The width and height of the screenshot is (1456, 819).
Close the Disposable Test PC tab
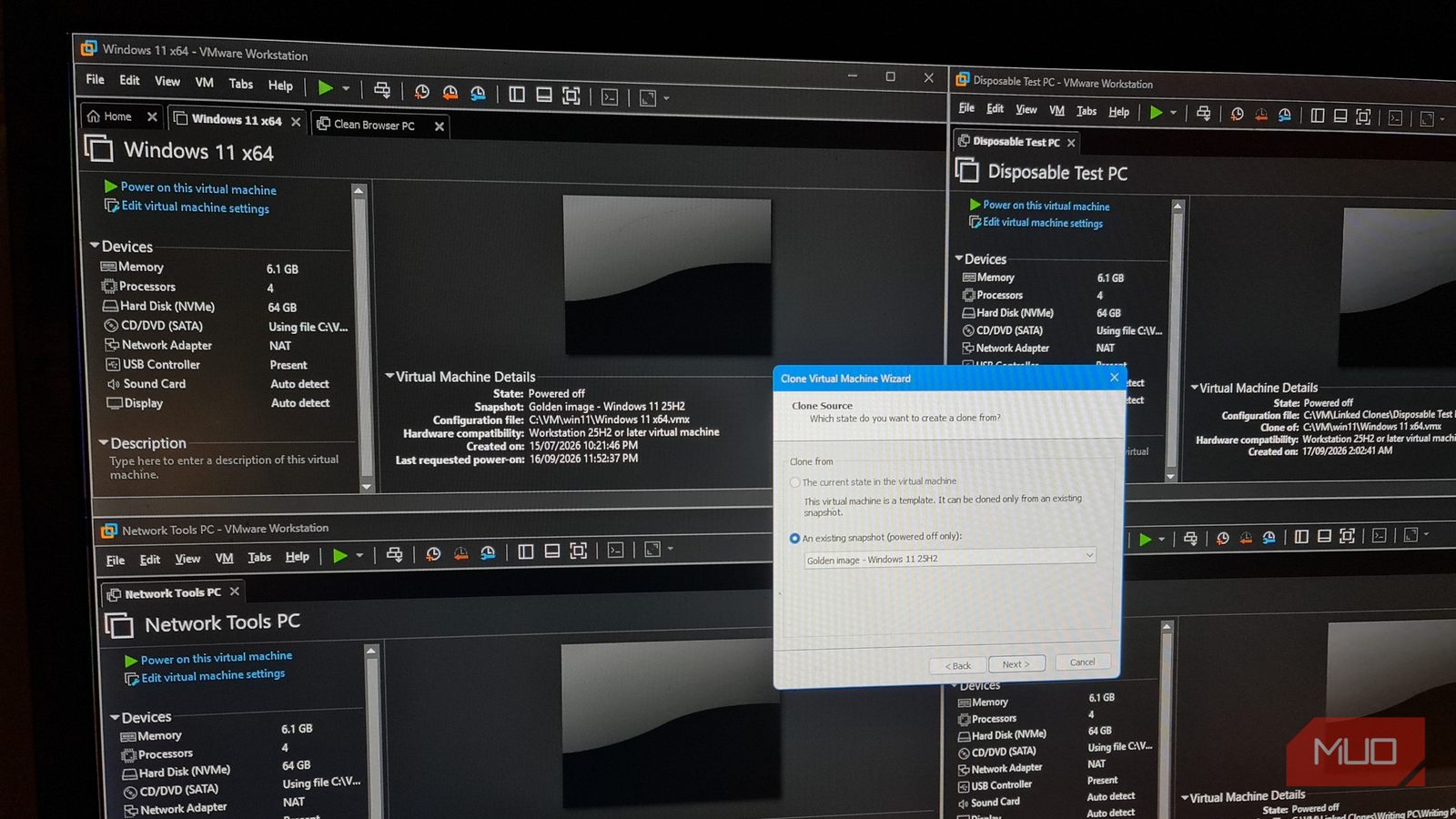click(1071, 143)
